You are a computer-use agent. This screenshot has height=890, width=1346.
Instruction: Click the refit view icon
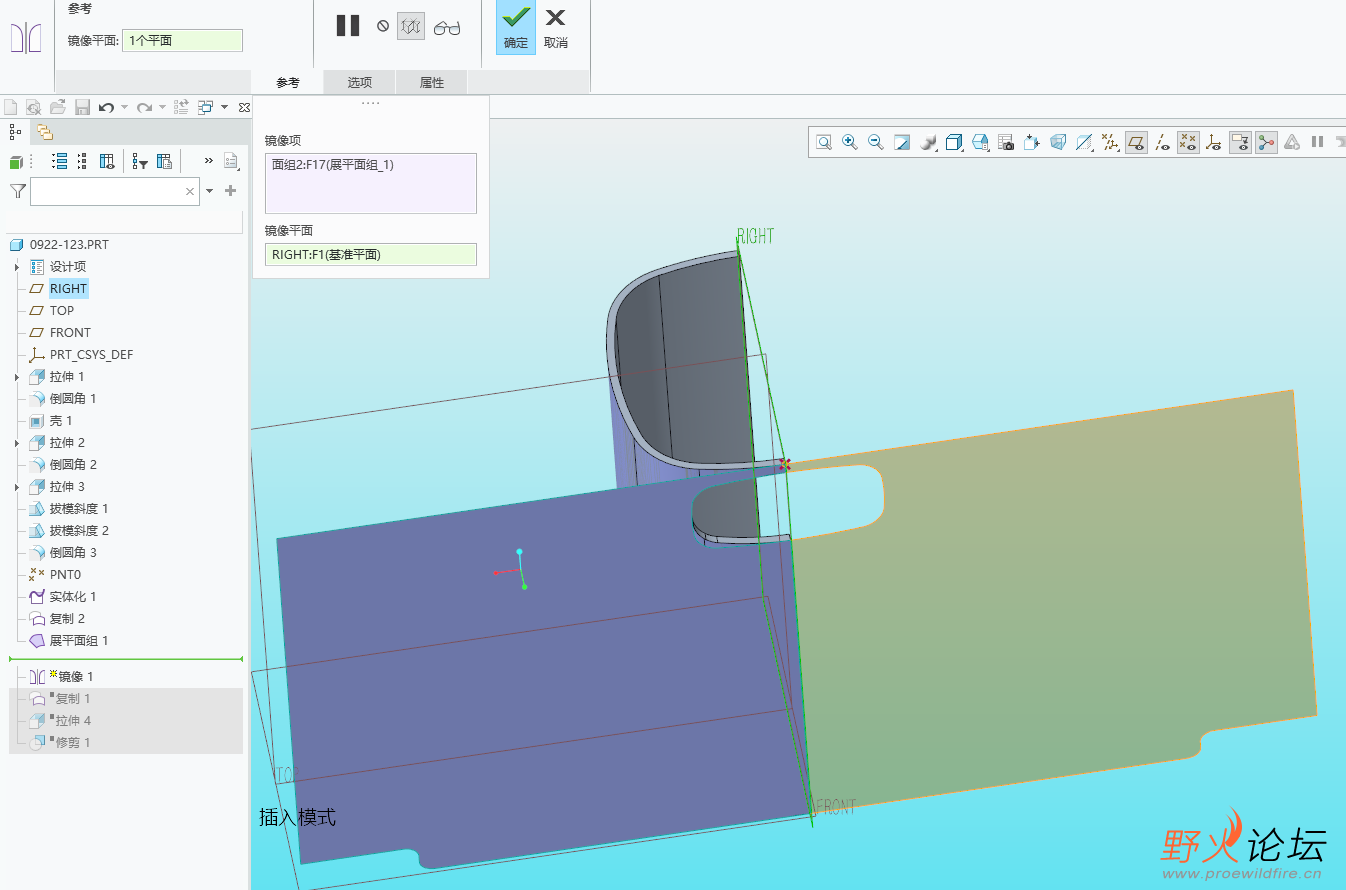tap(824, 143)
